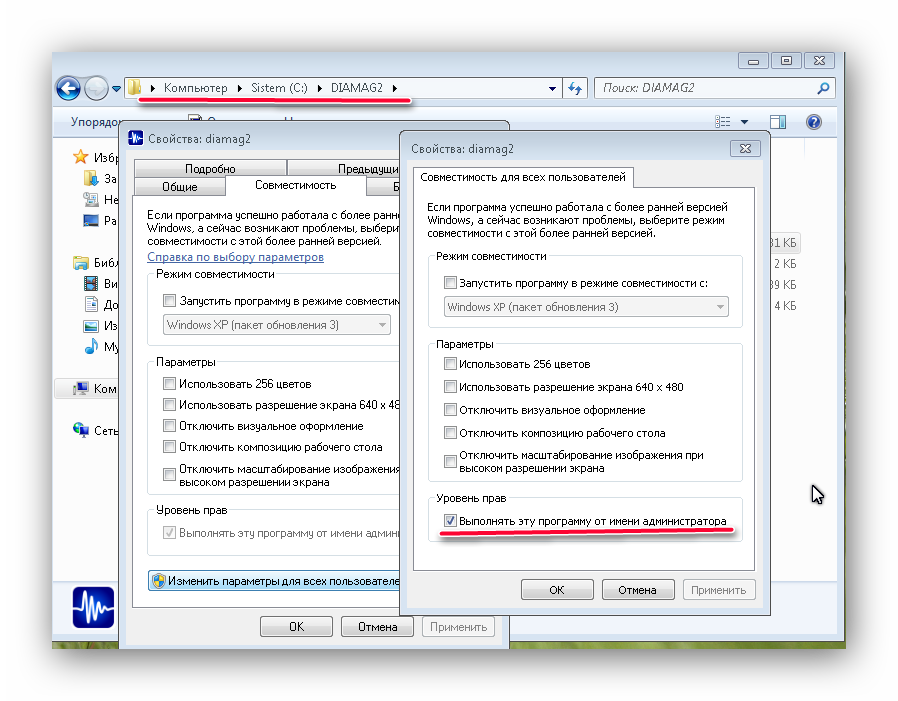Open the address bar history dropdown

click(x=552, y=88)
